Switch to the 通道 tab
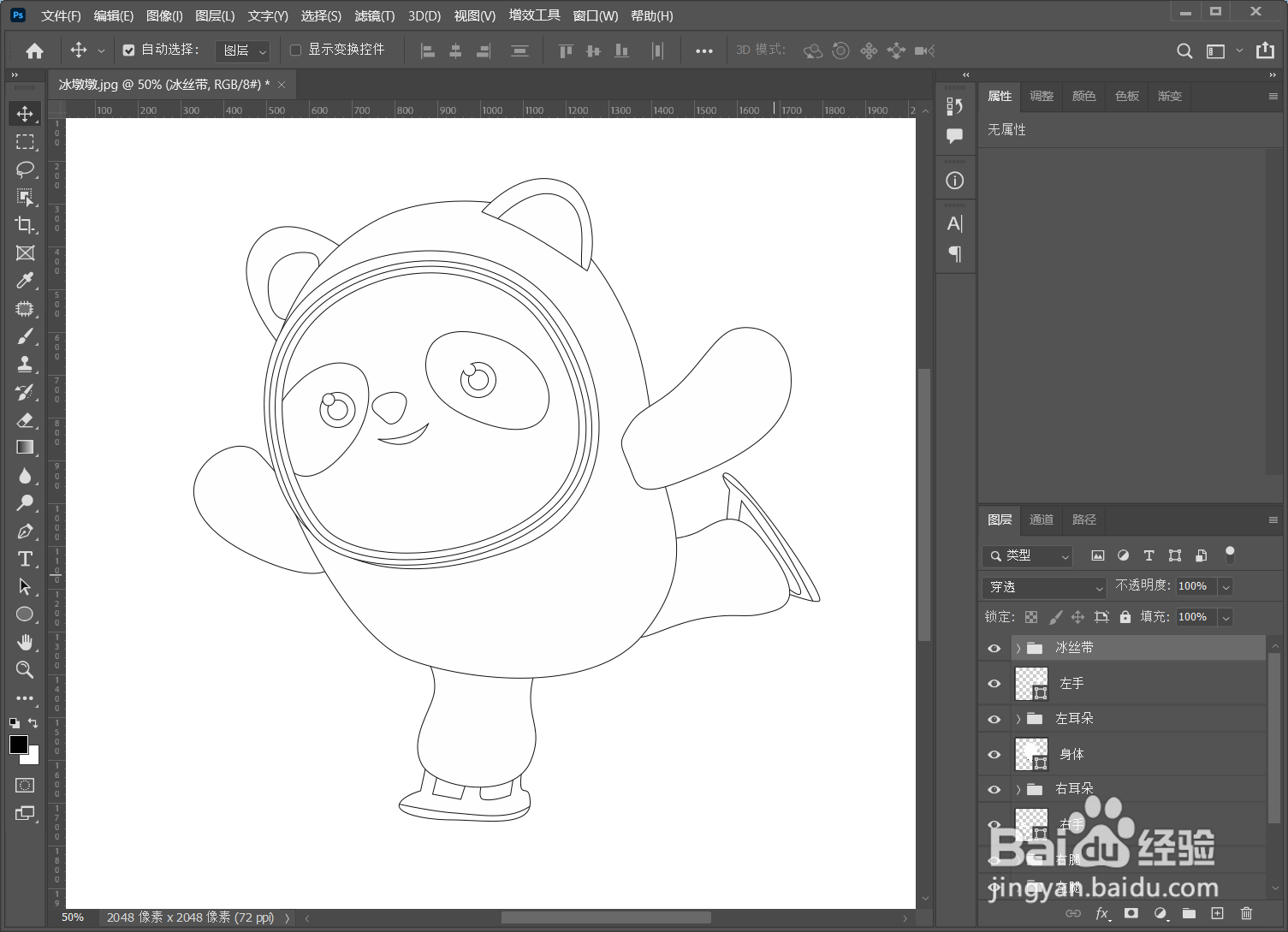Viewport: 1288px width, 932px height. (x=1042, y=519)
